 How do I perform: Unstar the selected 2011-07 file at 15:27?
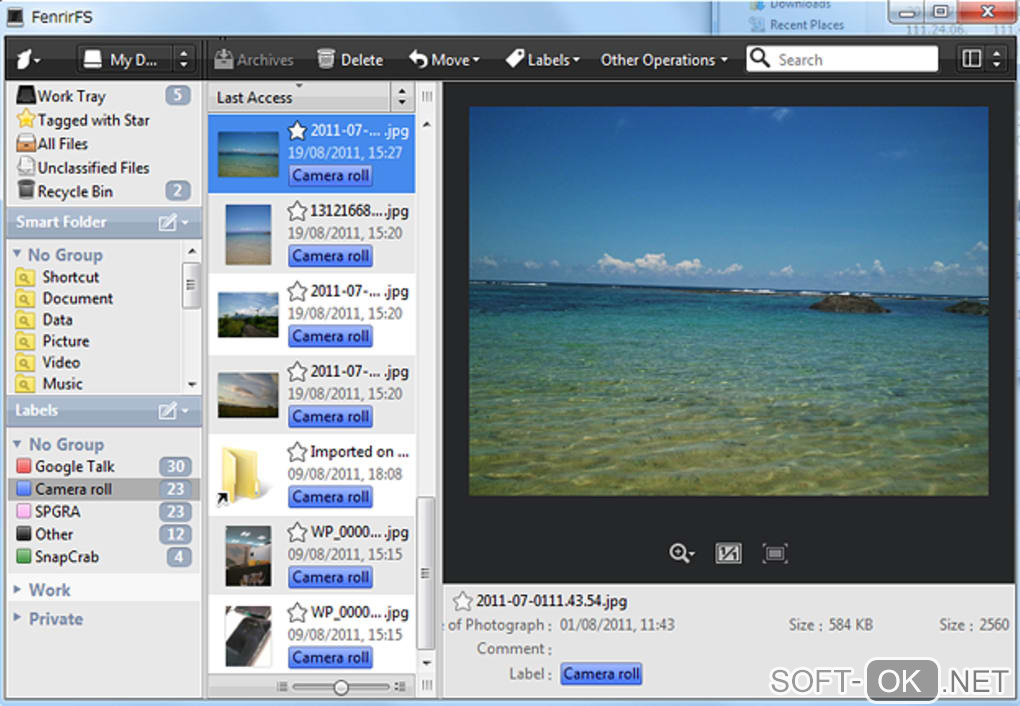coord(297,131)
